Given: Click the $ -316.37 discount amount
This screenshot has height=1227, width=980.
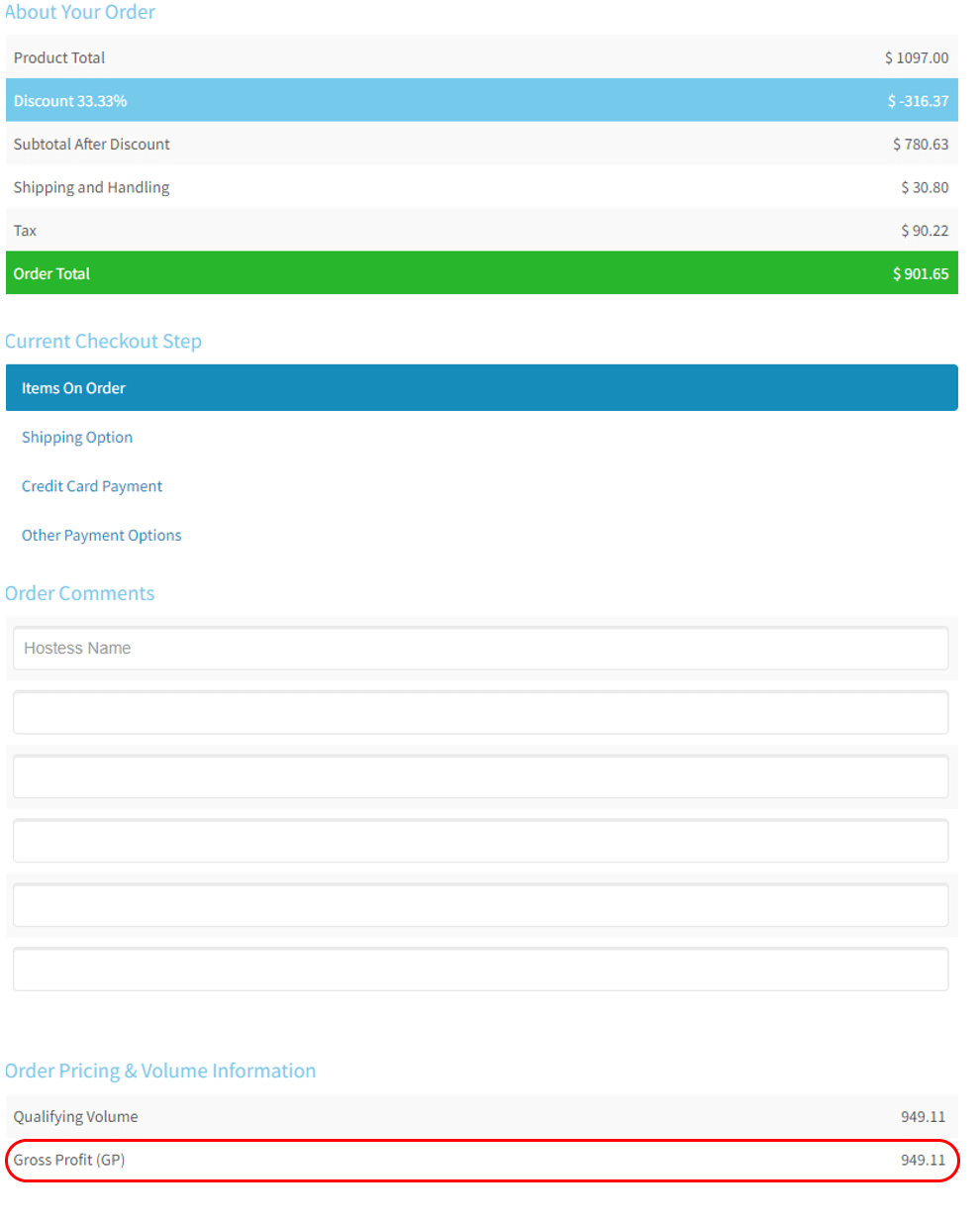Looking at the screenshot, I should [918, 101].
